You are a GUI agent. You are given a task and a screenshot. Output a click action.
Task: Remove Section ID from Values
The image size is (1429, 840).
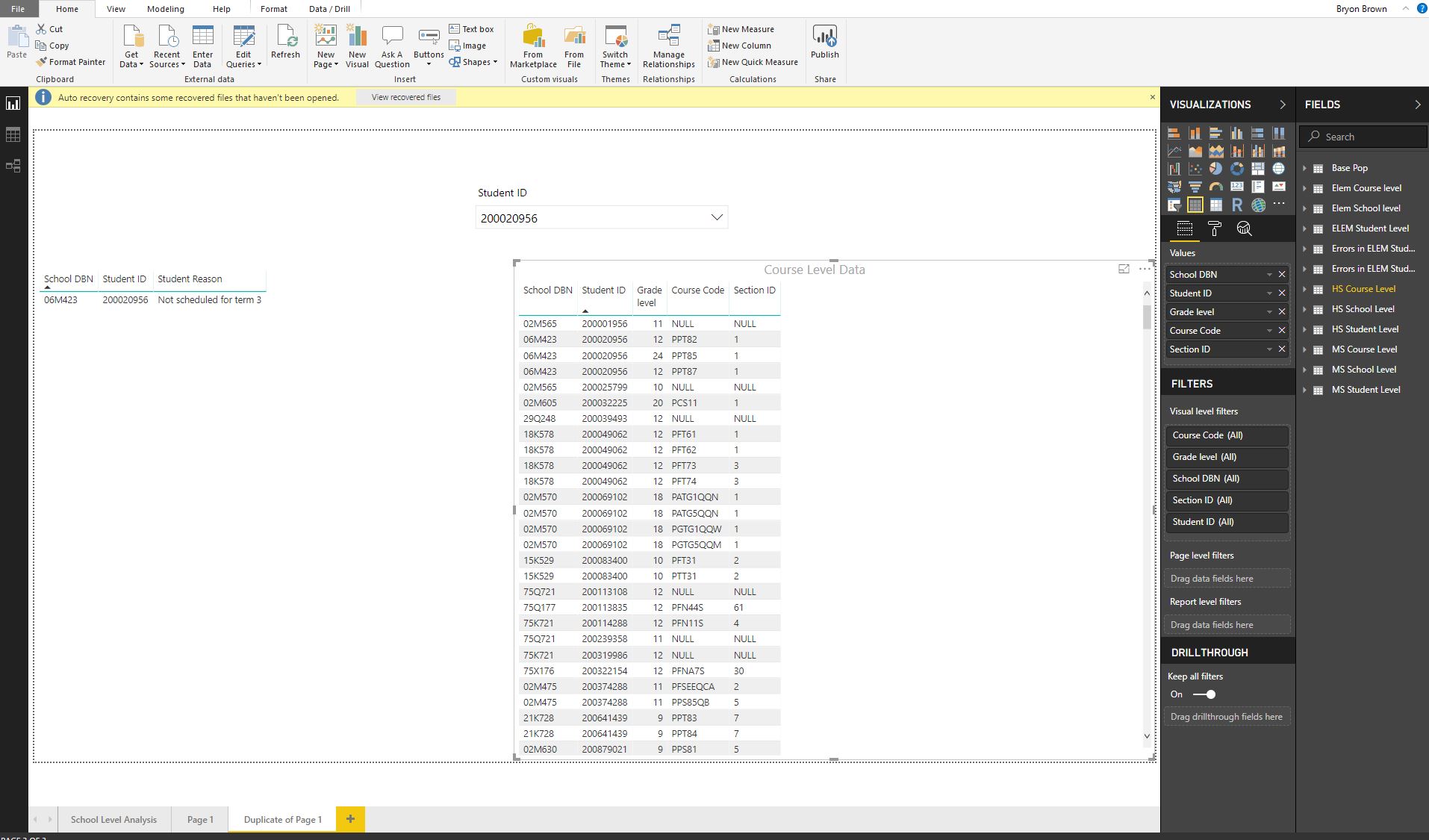[1282, 349]
